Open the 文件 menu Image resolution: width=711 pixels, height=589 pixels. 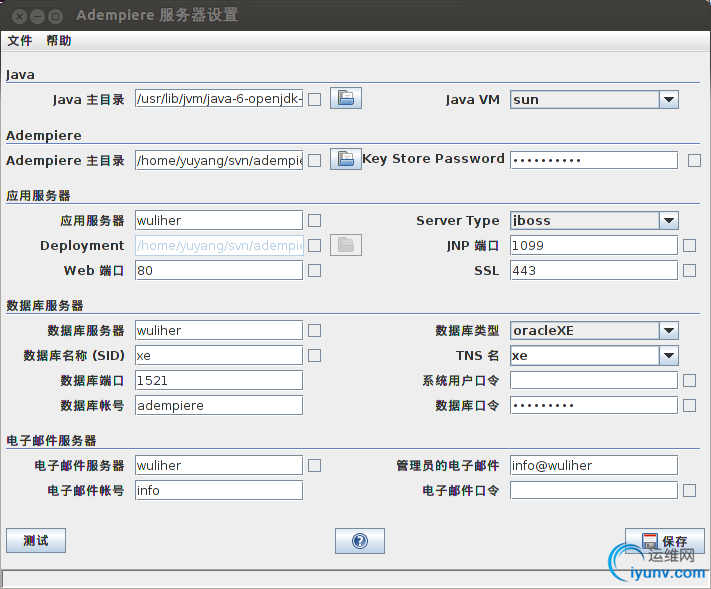point(20,41)
